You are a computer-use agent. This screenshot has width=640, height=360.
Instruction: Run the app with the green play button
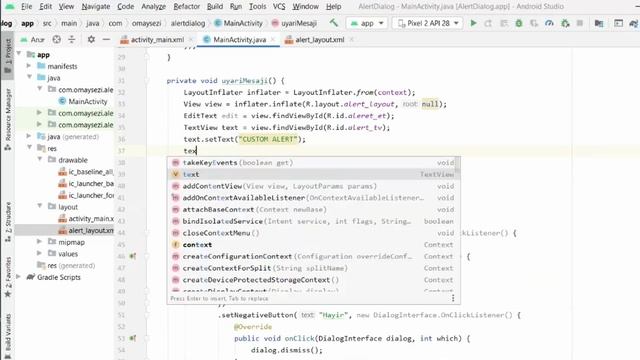coord(473,23)
